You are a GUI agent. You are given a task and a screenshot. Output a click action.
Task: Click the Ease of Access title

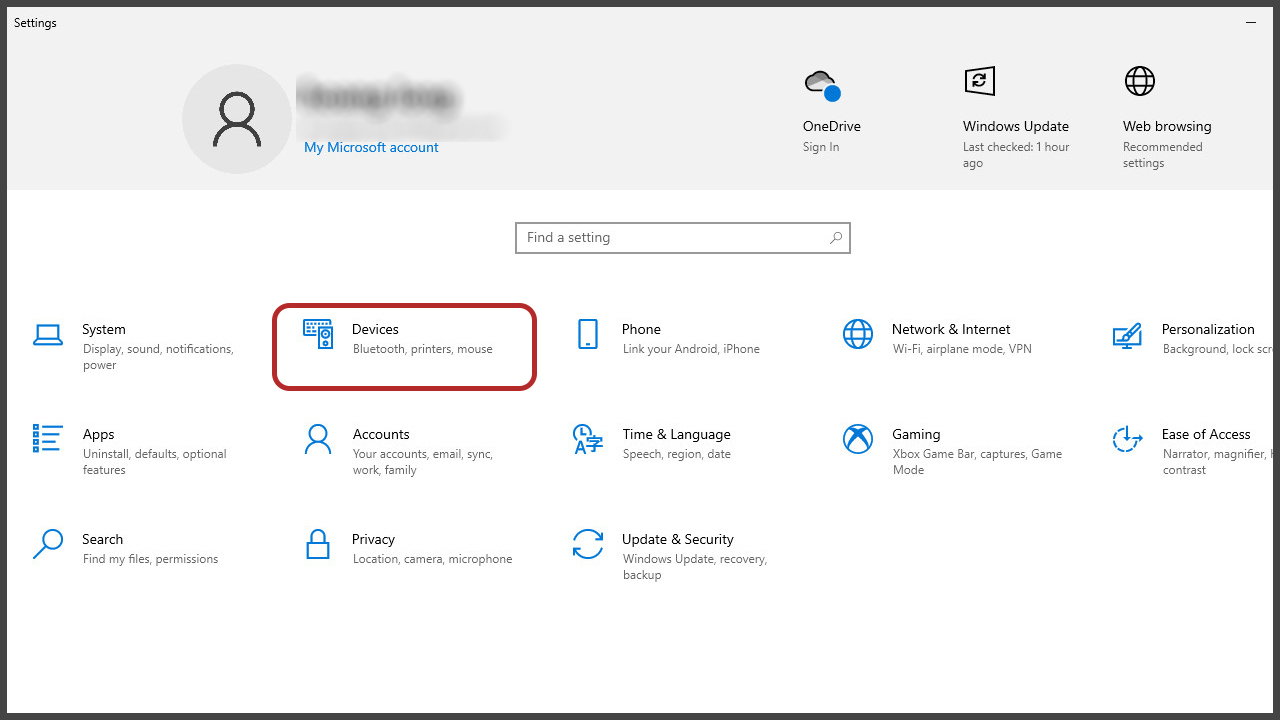[1206, 434]
